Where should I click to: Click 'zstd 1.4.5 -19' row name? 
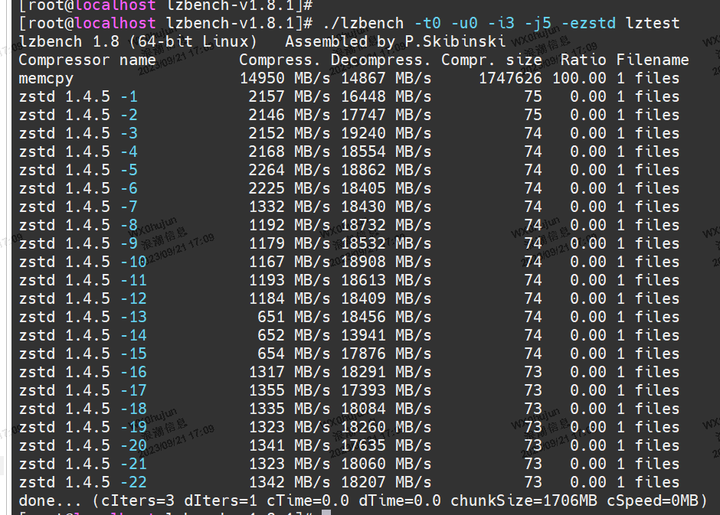[83, 427]
